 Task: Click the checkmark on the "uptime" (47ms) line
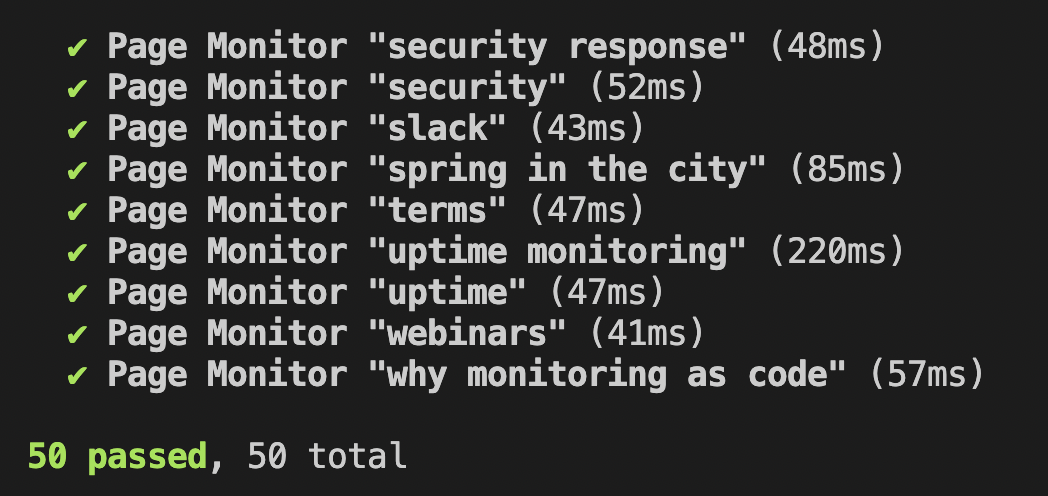point(77,294)
